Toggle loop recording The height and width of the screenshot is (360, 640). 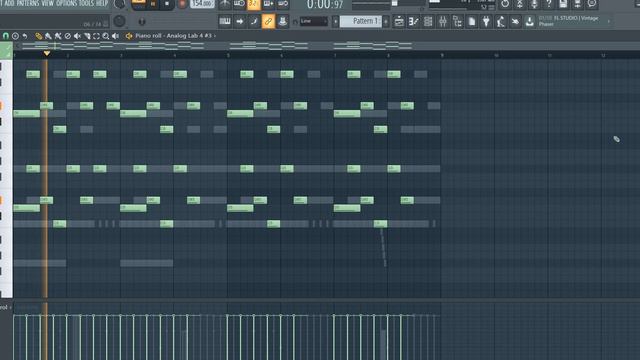coord(283,4)
